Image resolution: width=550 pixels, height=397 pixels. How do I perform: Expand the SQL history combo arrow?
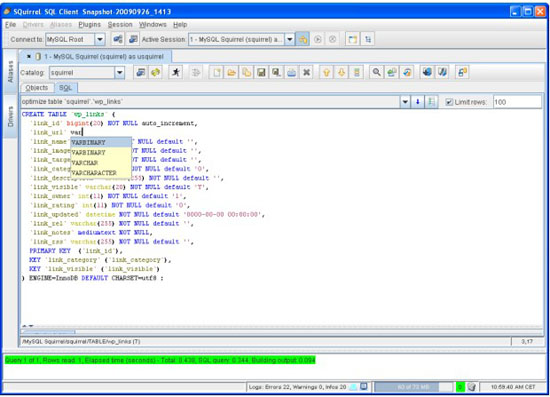(x=405, y=102)
